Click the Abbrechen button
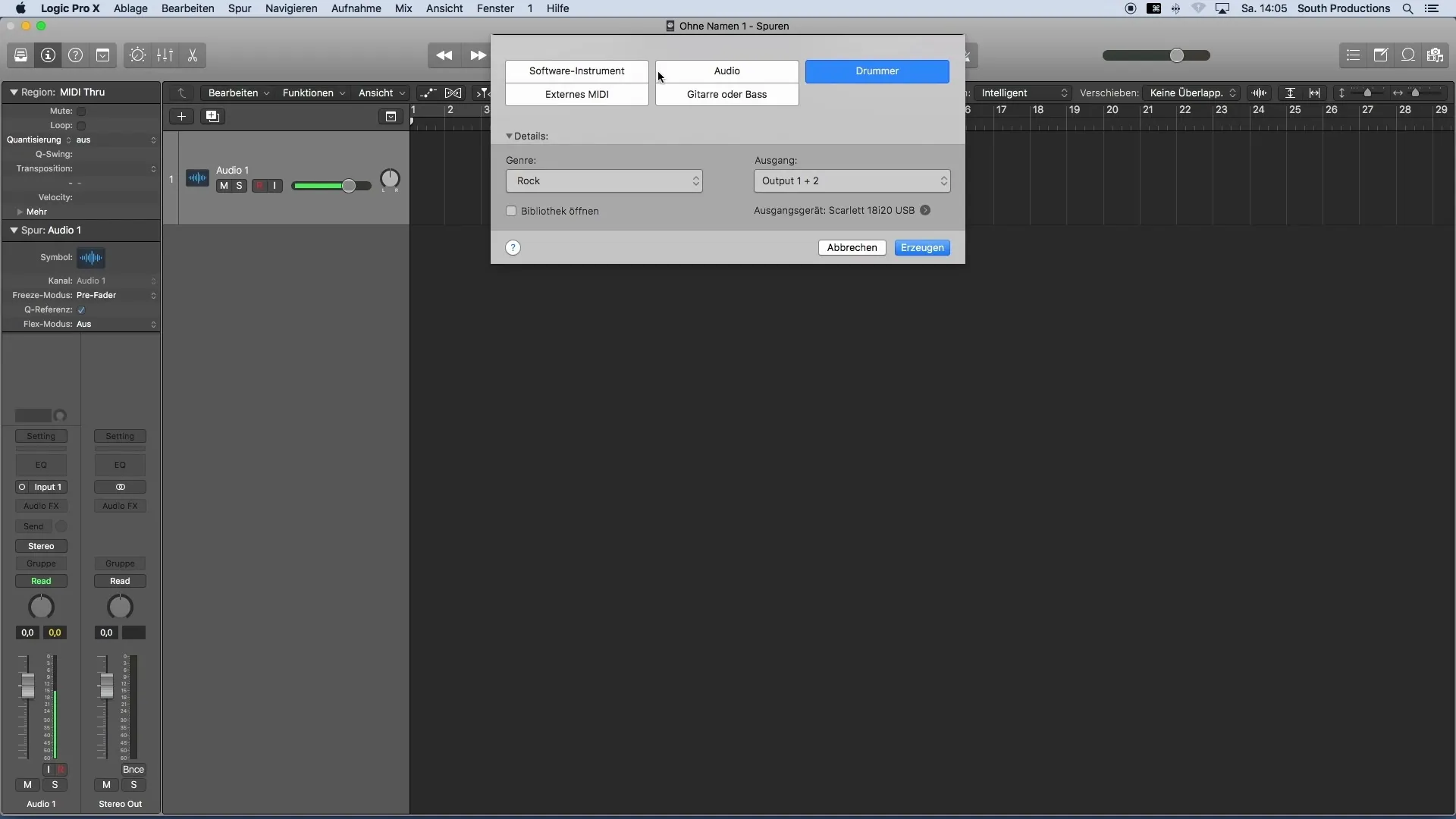 coord(852,248)
